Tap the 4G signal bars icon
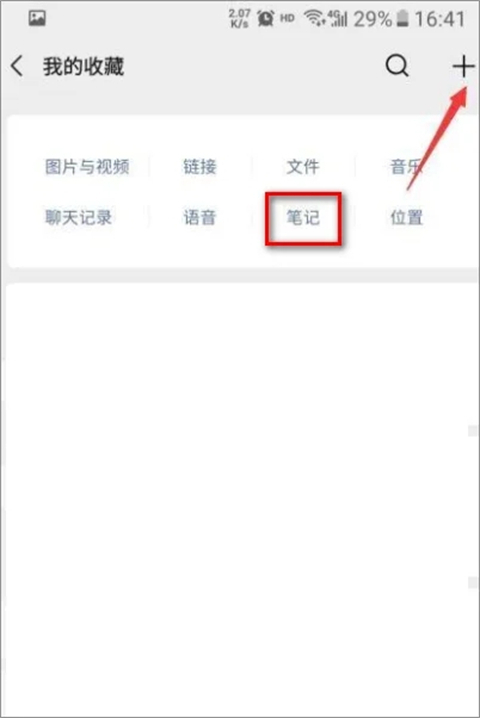Viewport: 480px width, 718px height. click(337, 18)
